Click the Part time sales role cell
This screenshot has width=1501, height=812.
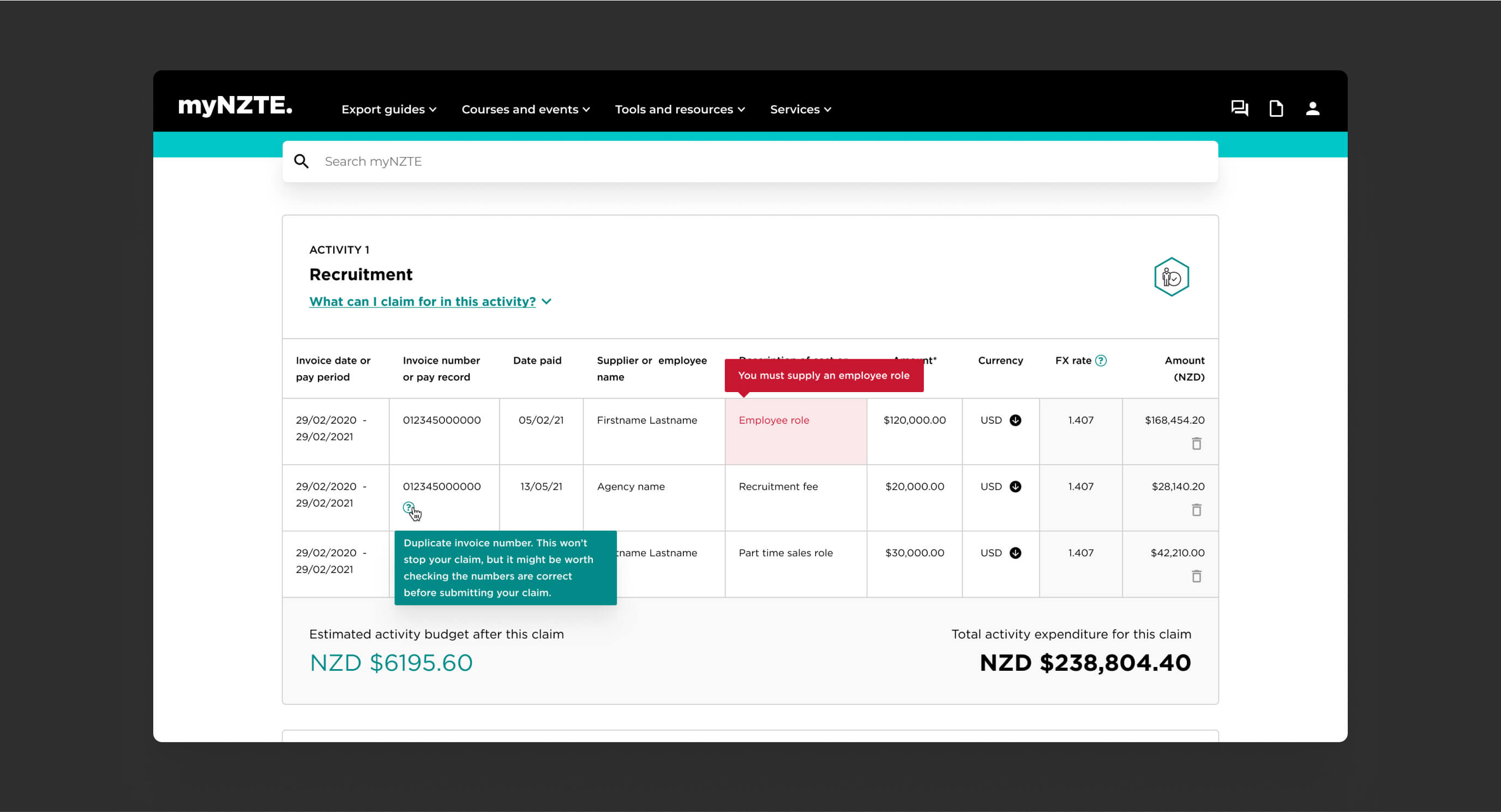coord(796,564)
